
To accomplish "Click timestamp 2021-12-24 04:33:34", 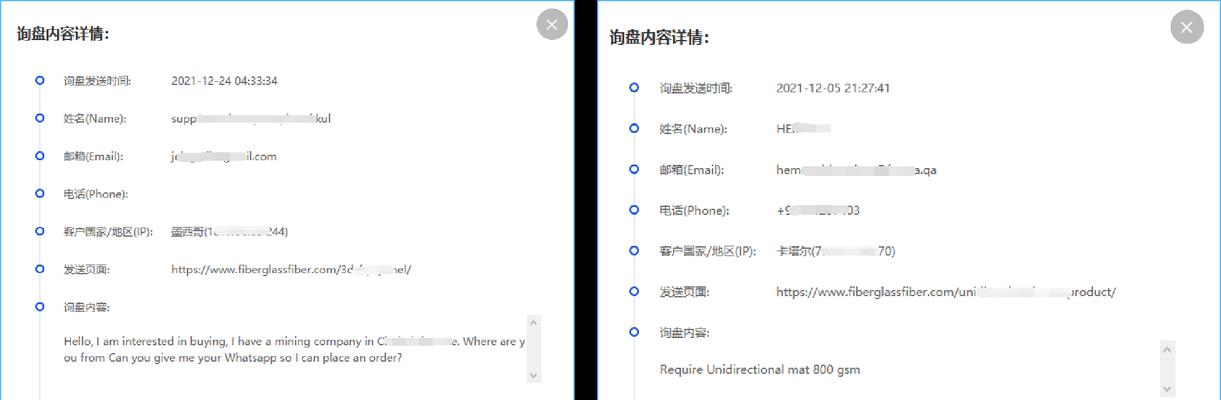I will 224,81.
